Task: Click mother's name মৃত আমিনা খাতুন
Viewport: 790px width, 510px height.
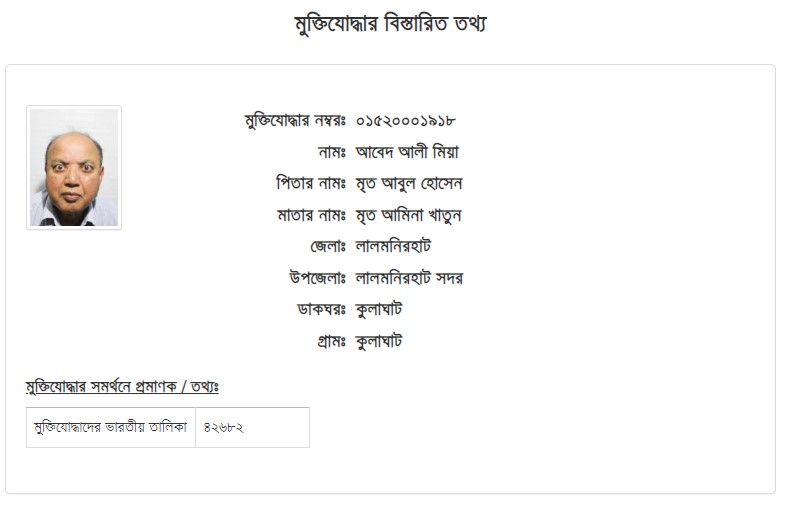Action: 409,215
